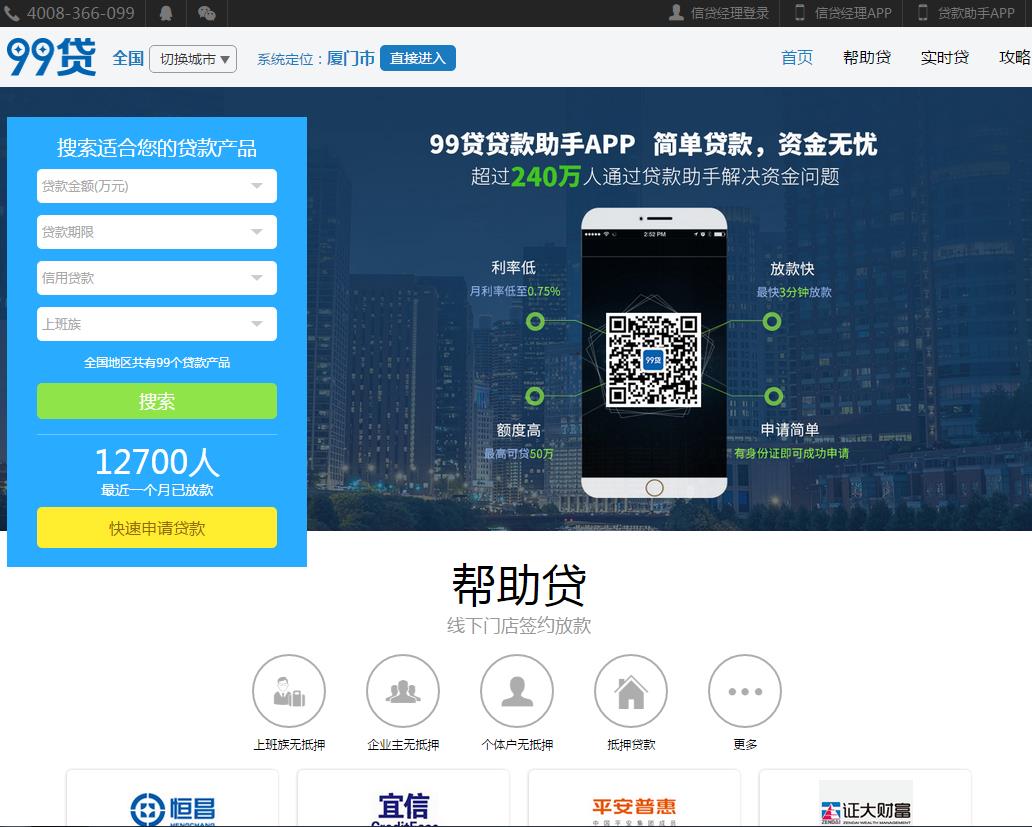This screenshot has width=1032, height=827.
Task: Open the 攻略 nav menu item
Action: 1015,58
